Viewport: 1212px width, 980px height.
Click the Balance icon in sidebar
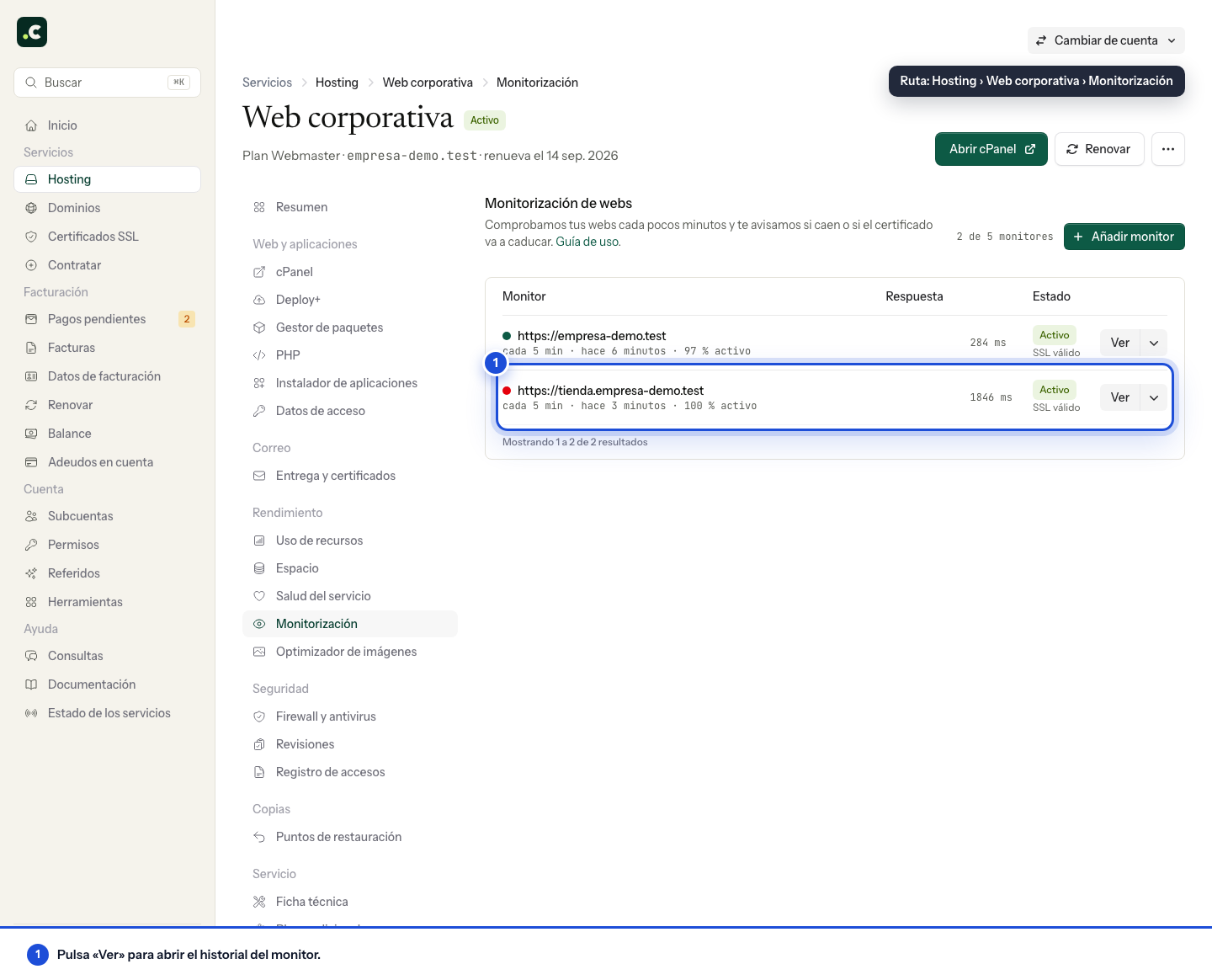click(31, 434)
